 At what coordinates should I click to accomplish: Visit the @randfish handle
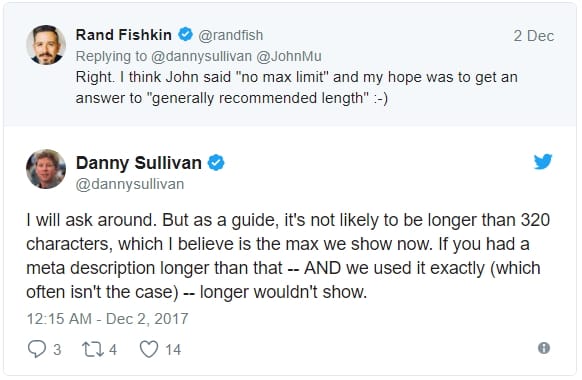[230, 35]
